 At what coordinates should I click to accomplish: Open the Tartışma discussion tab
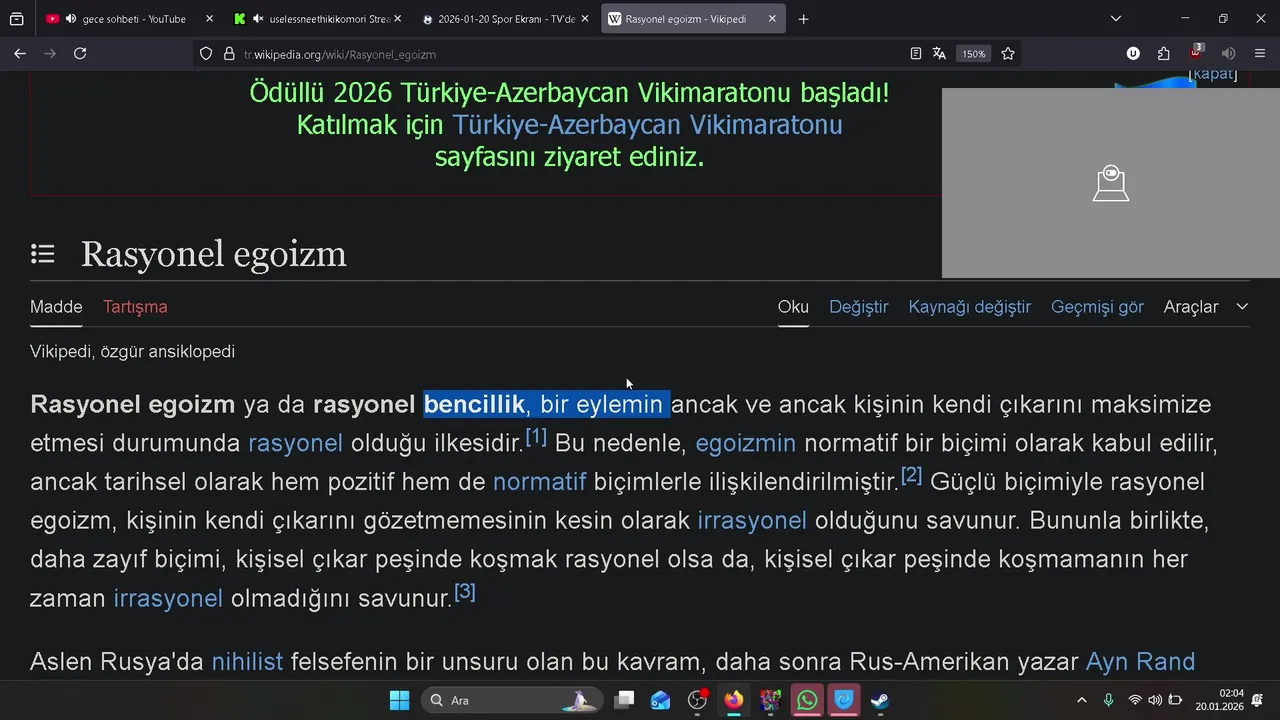pos(135,307)
